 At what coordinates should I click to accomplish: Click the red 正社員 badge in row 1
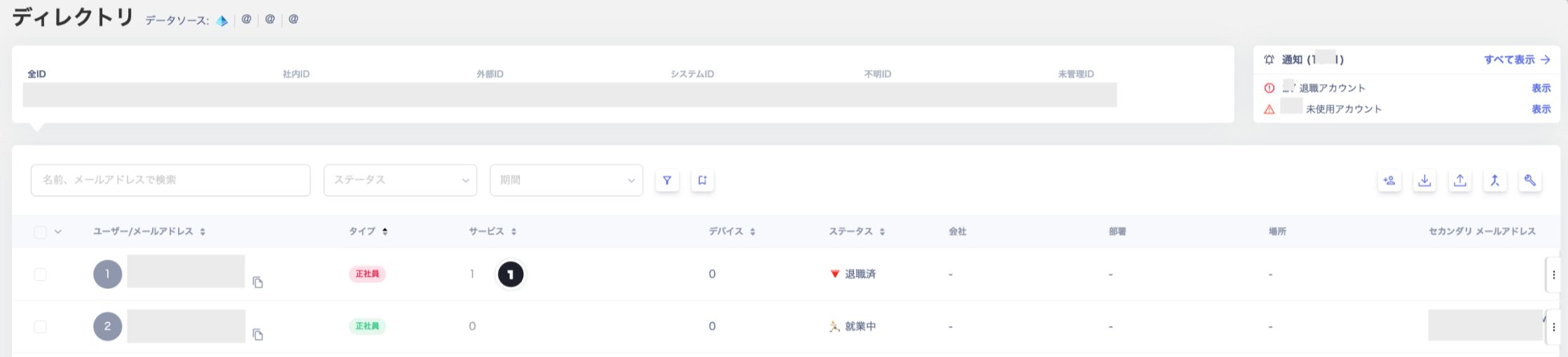(x=367, y=274)
